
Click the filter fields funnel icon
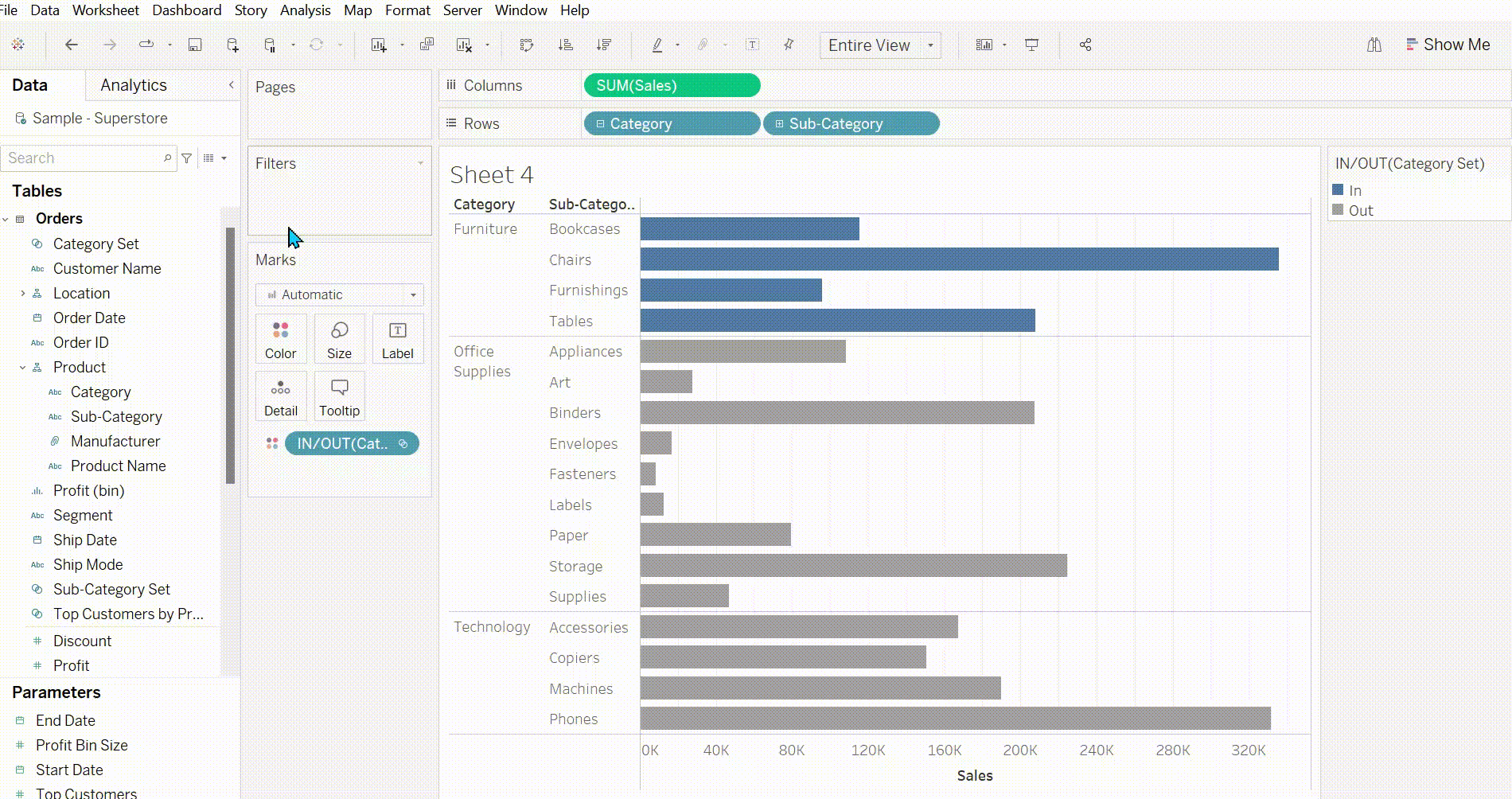tap(187, 158)
